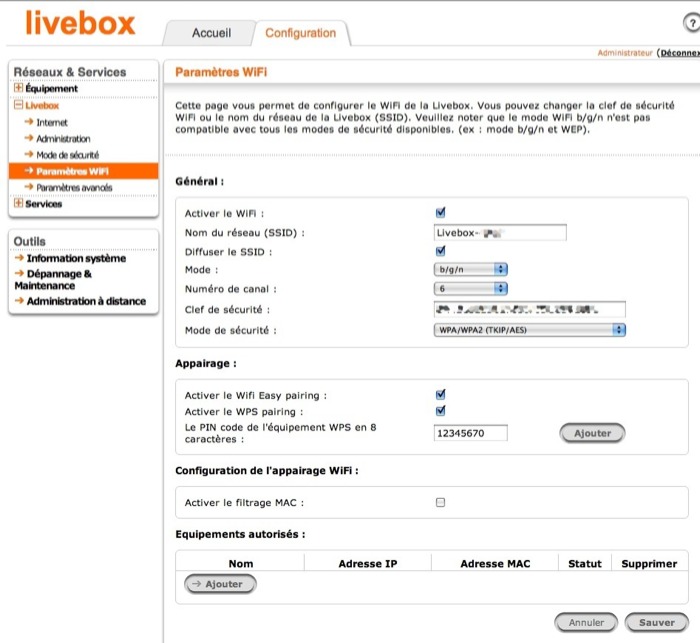The height and width of the screenshot is (643, 700).
Task: Expand the Équipement tree section
Action: point(18,89)
